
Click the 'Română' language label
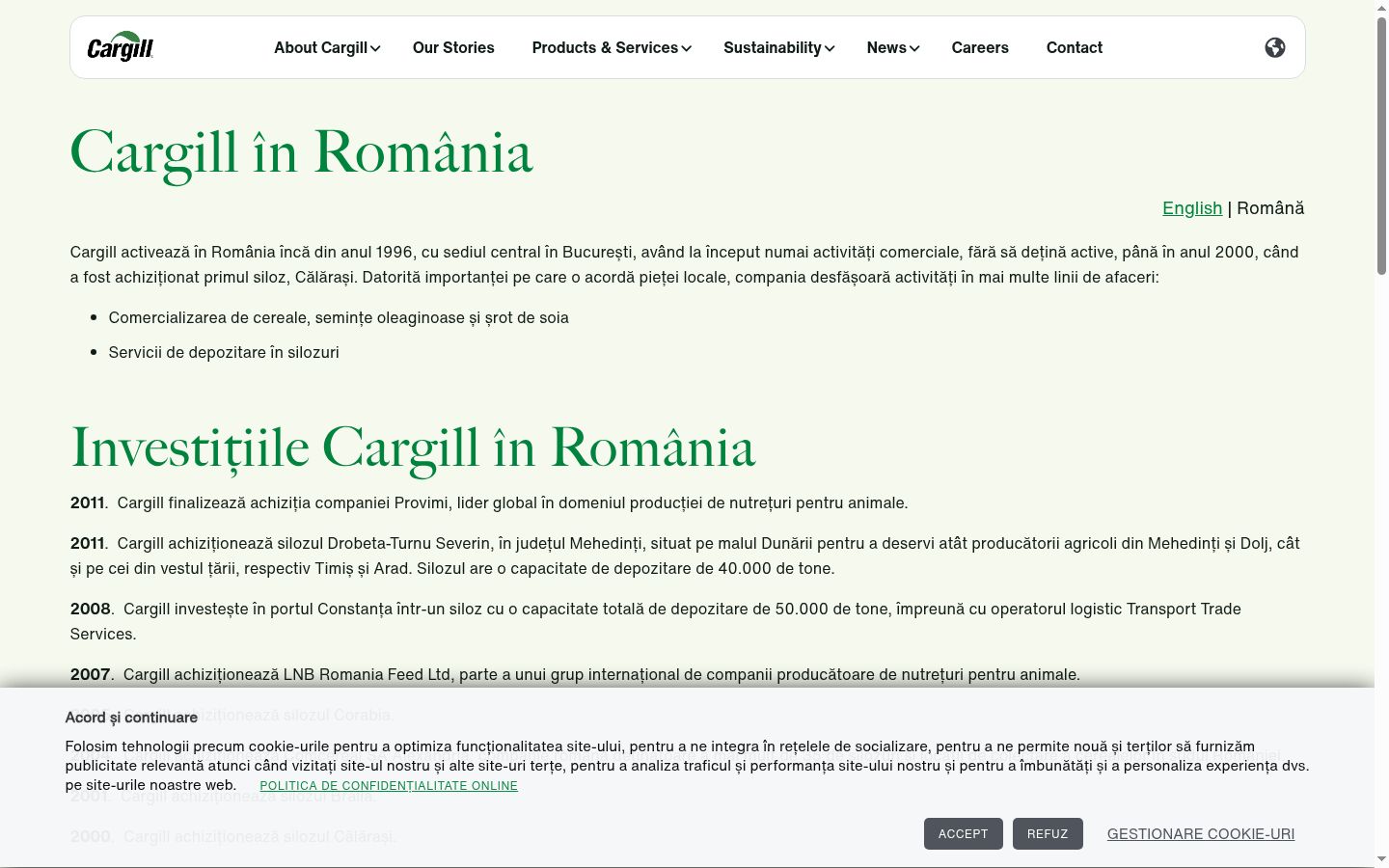(1270, 208)
